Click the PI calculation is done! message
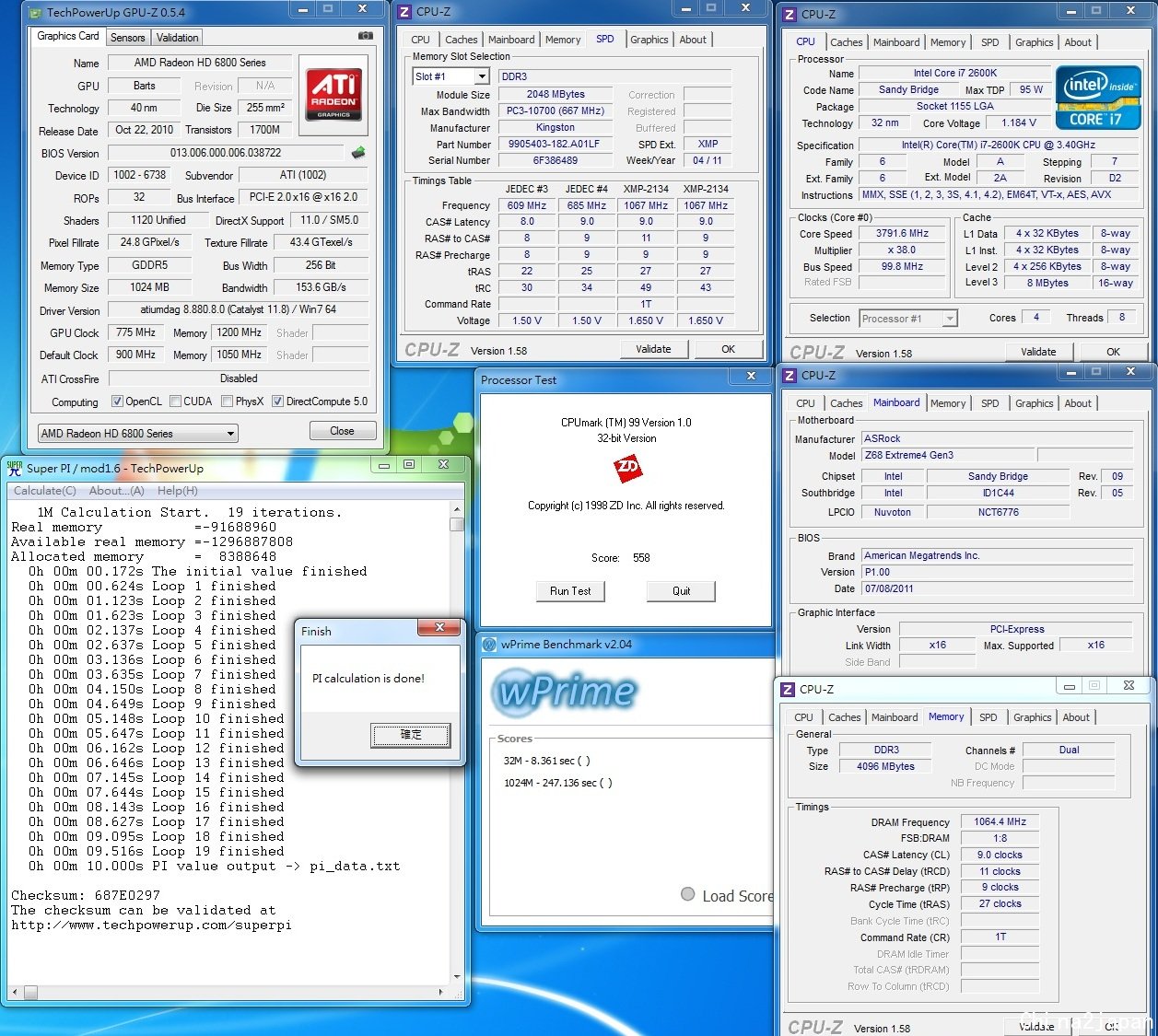The image size is (1158, 1036). (x=368, y=679)
